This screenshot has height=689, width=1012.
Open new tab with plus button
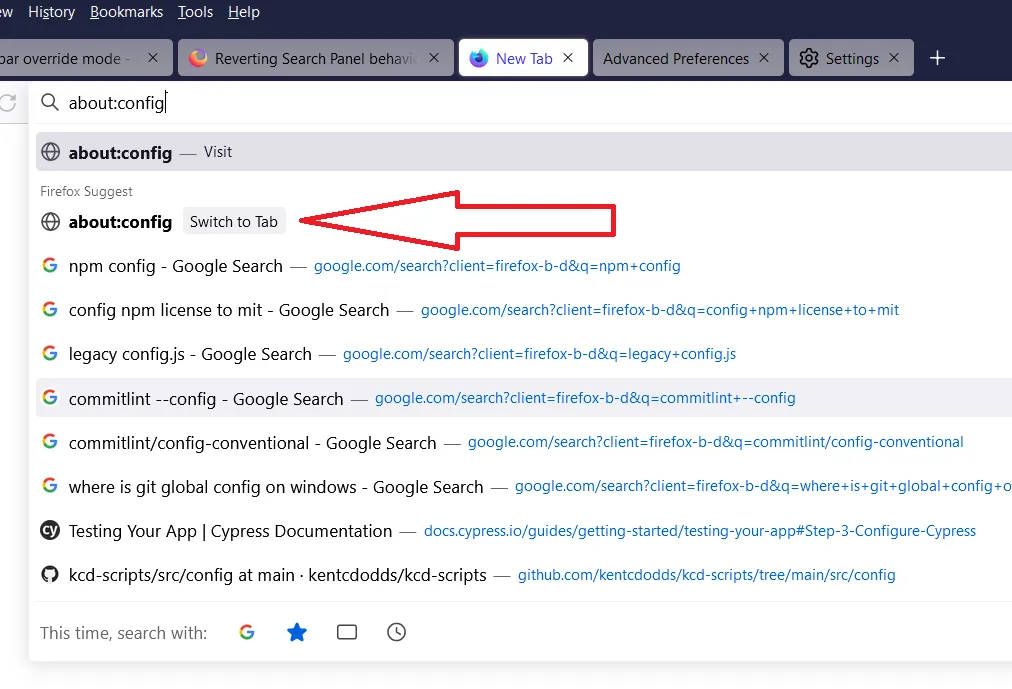pyautogui.click(x=937, y=58)
